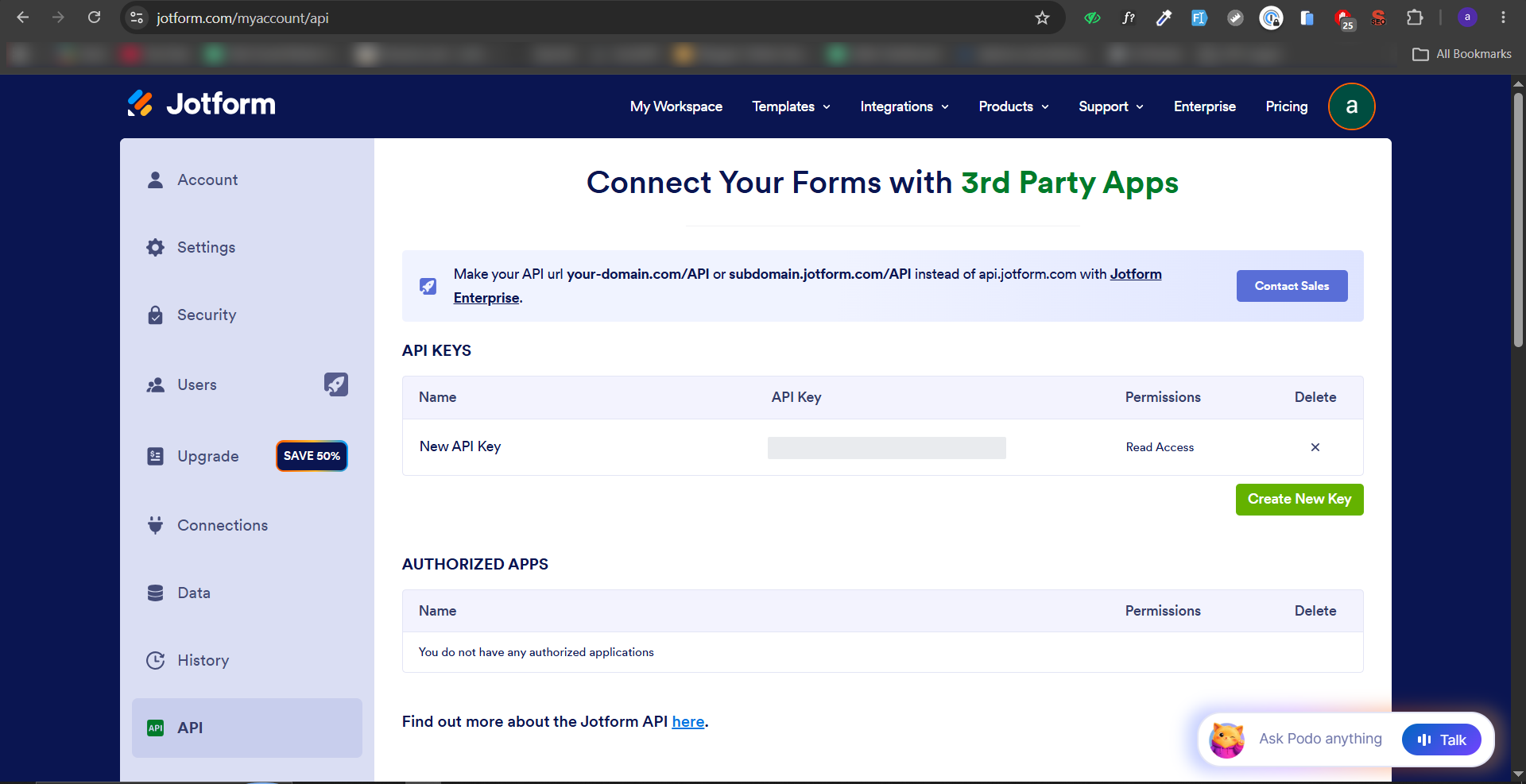Click the Upgrade icon in sidebar
The height and width of the screenshot is (784, 1526).
[156, 456]
